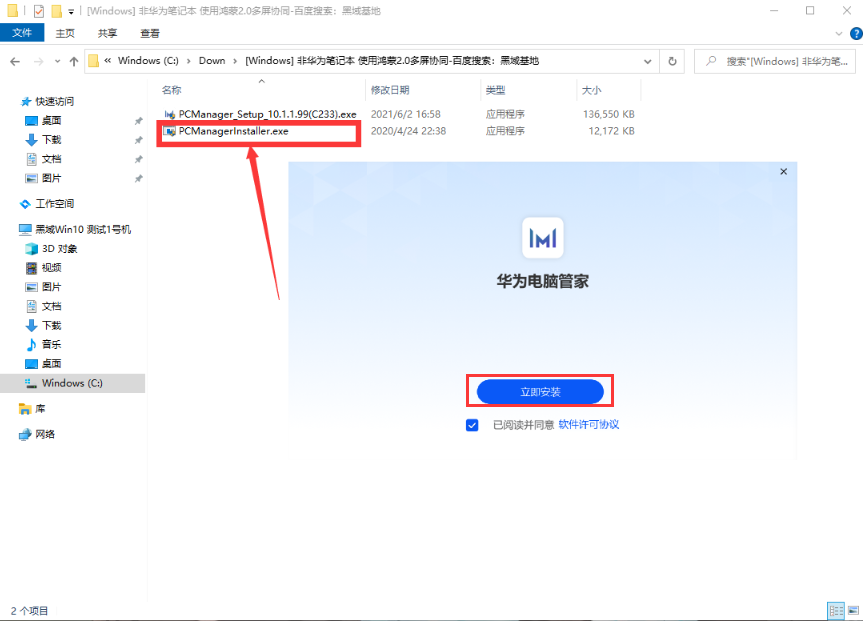Select the PCManagerInstaller.exe file

pos(233,131)
